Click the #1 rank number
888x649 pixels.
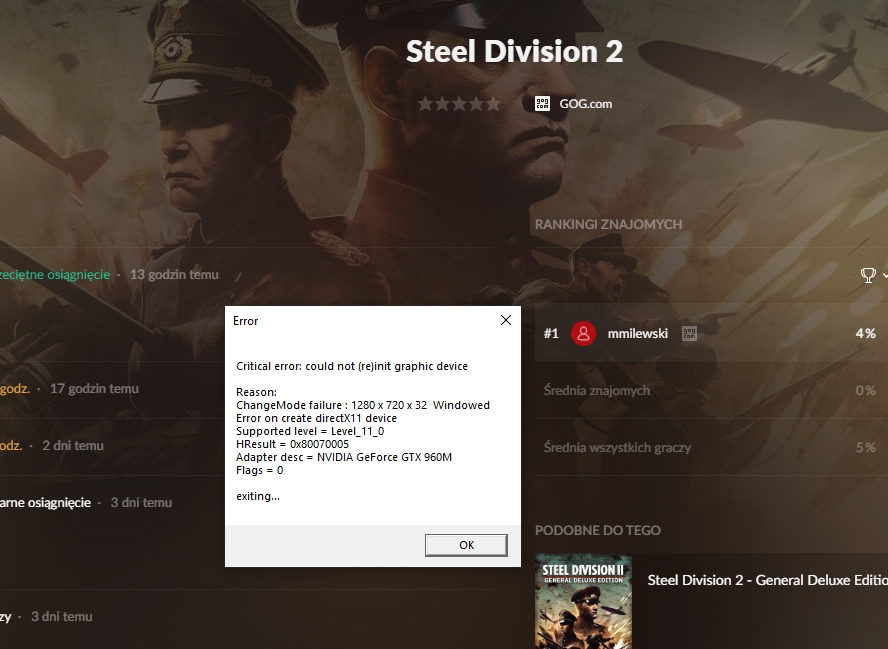tap(551, 334)
